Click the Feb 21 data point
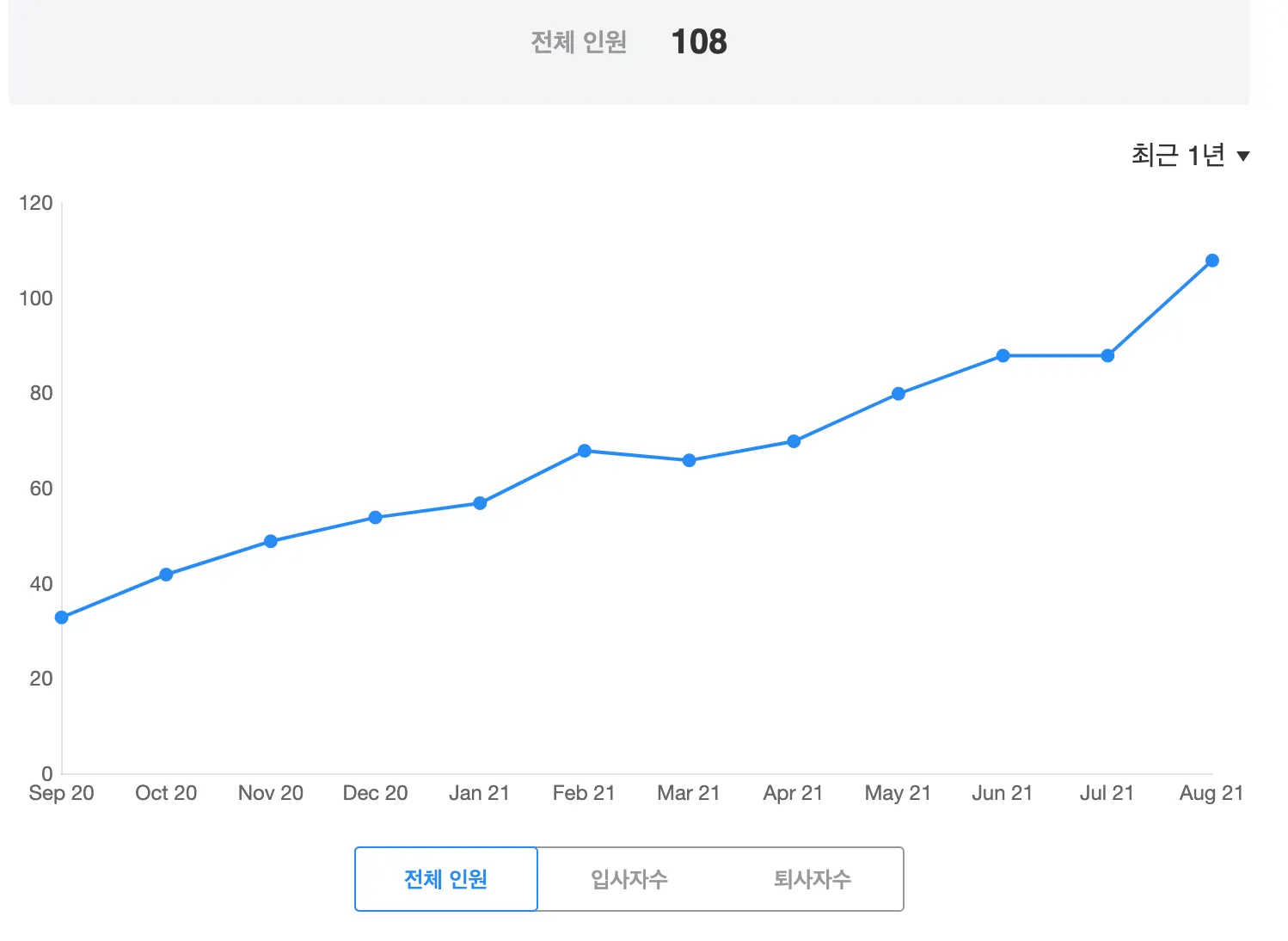The image size is (1288, 941). tap(585, 451)
